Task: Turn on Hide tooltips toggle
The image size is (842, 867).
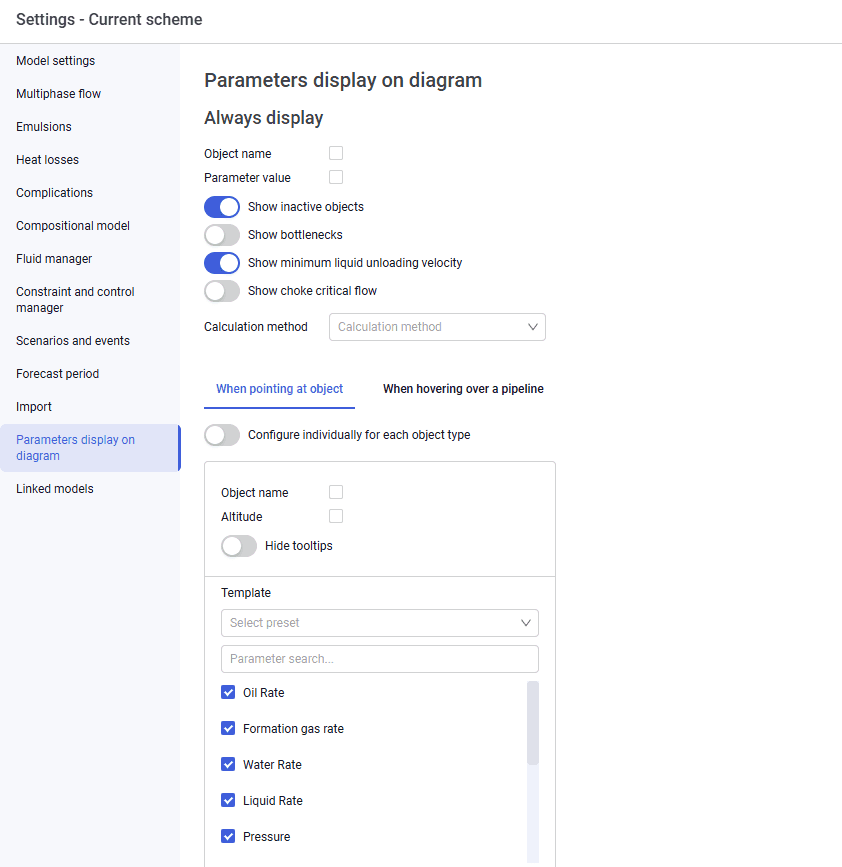Action: point(239,546)
